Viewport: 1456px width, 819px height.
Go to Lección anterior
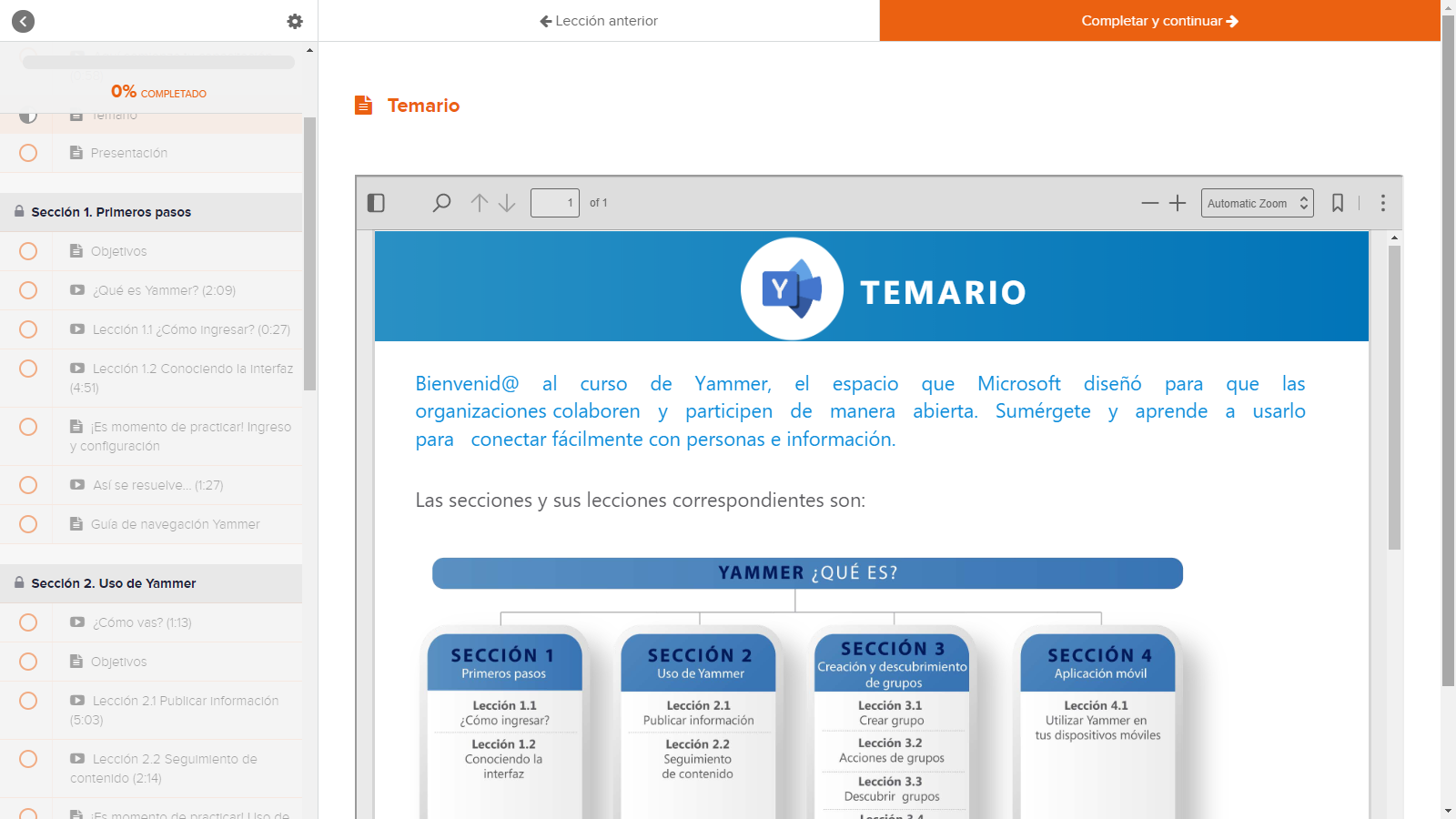(599, 21)
